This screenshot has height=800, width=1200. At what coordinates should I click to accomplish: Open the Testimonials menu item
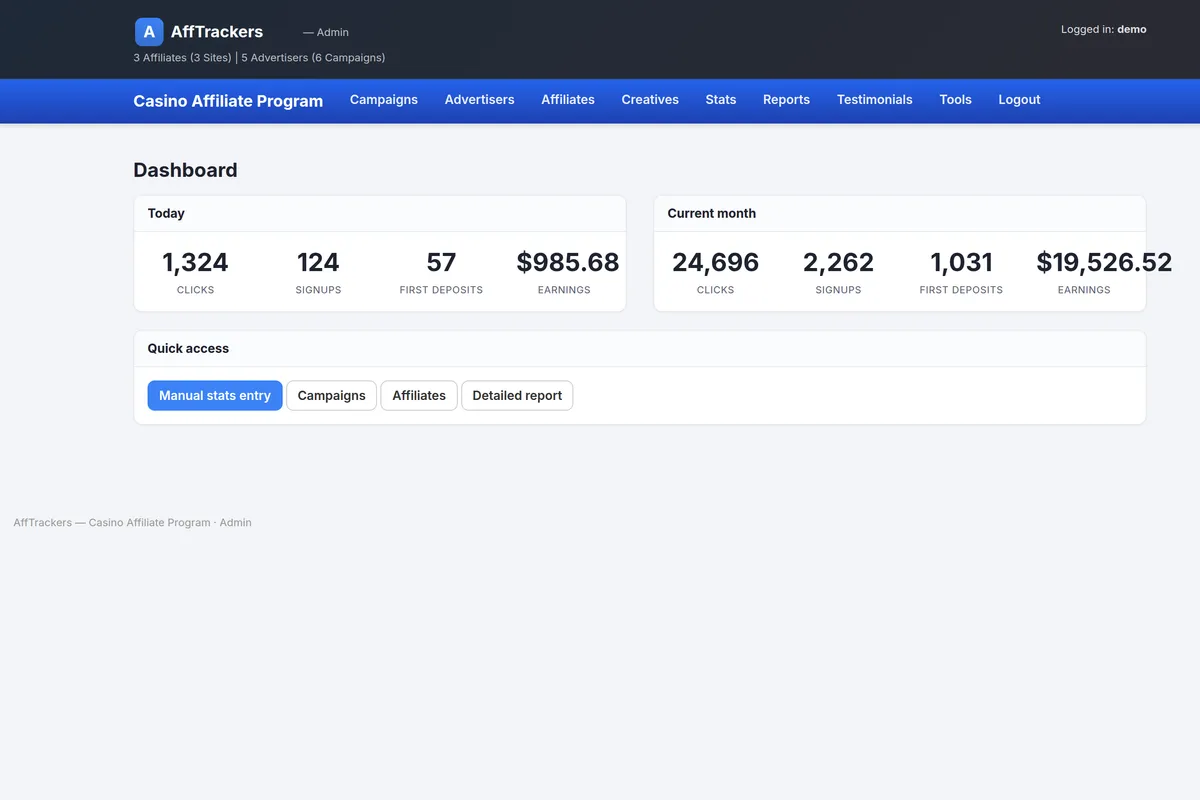875,100
